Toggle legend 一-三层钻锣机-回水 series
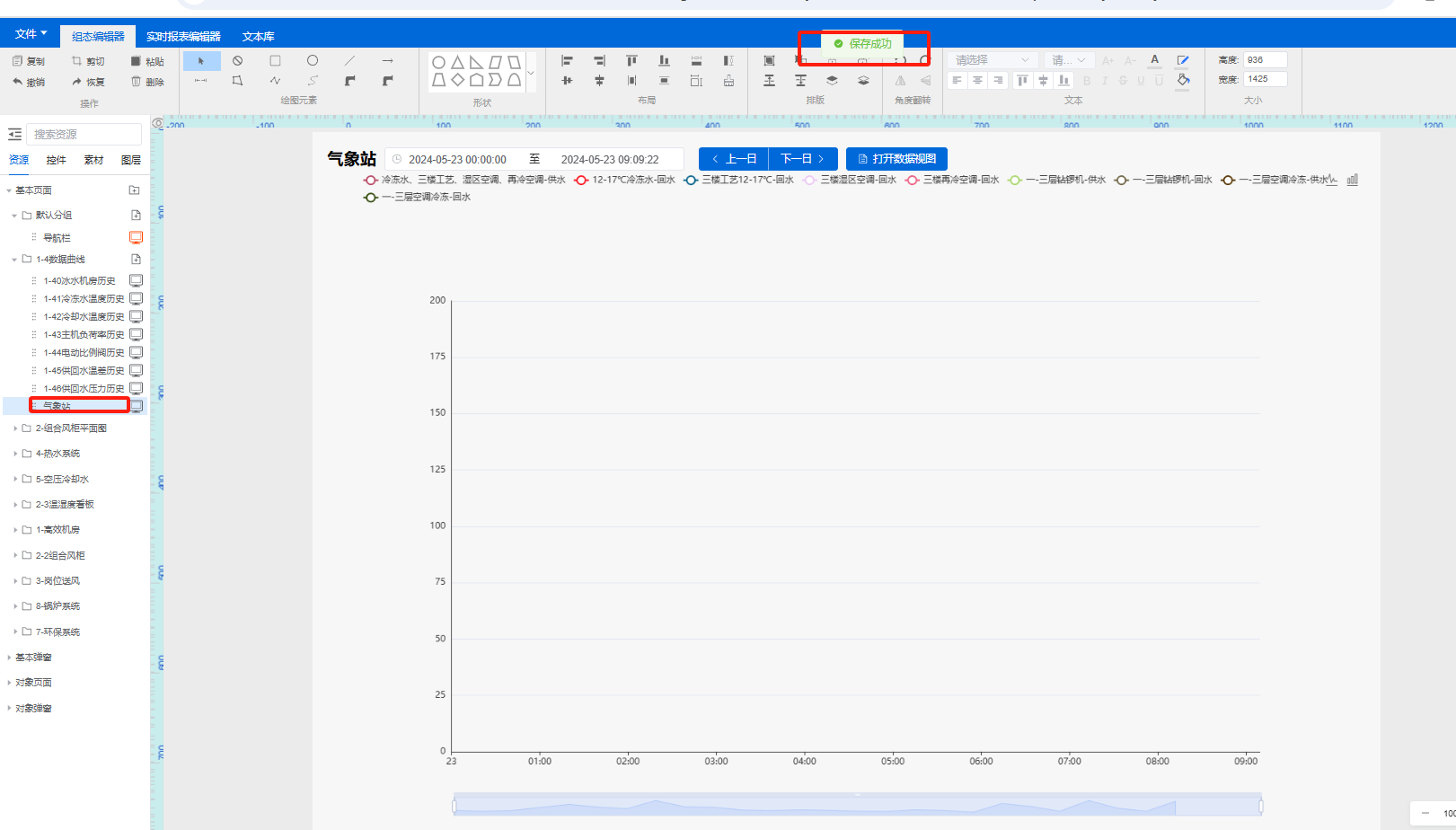The image size is (1456, 830). pos(1163,180)
